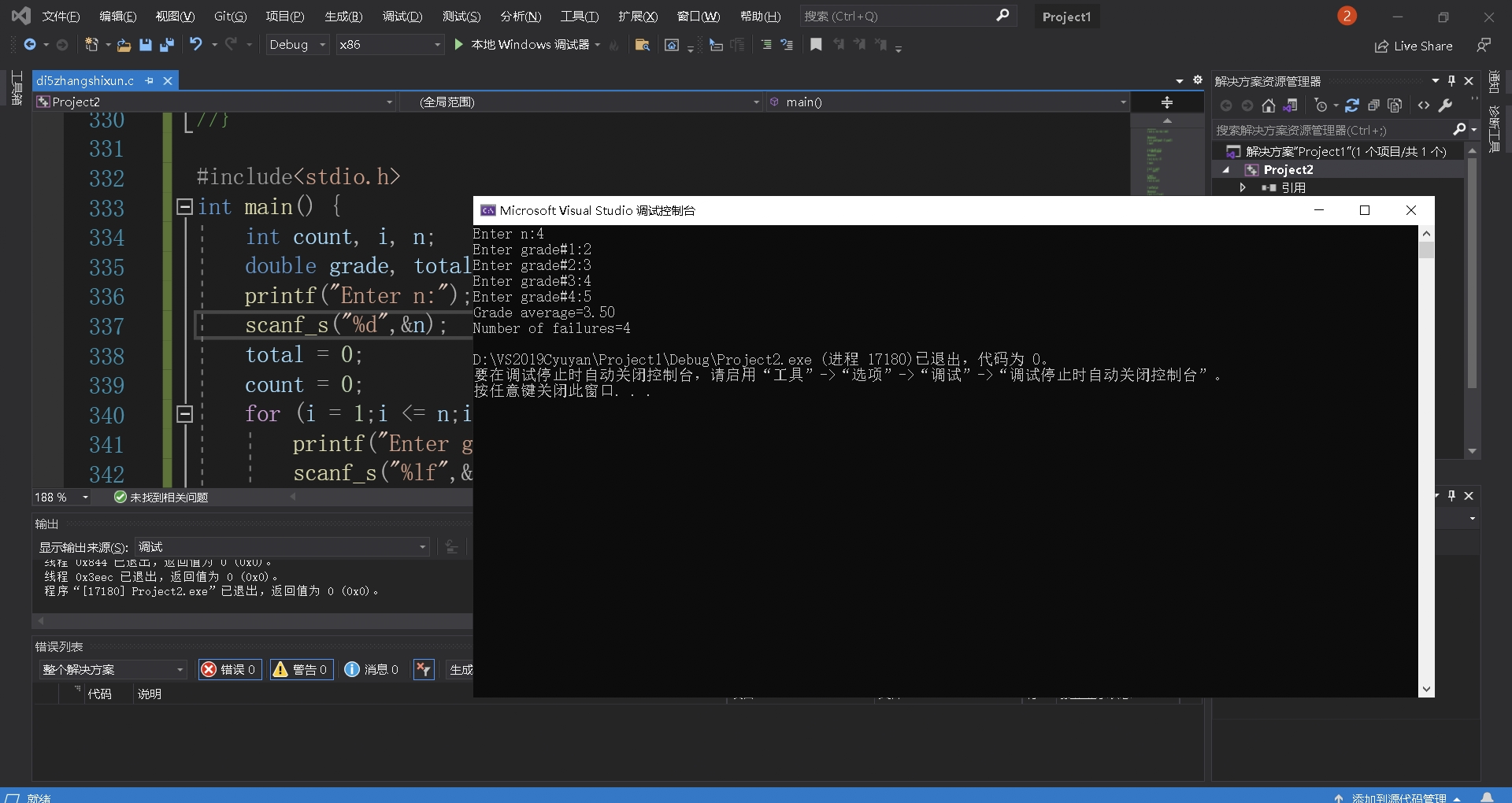Click the error list filter icon
This screenshot has height=803, width=1512.
tap(424, 669)
